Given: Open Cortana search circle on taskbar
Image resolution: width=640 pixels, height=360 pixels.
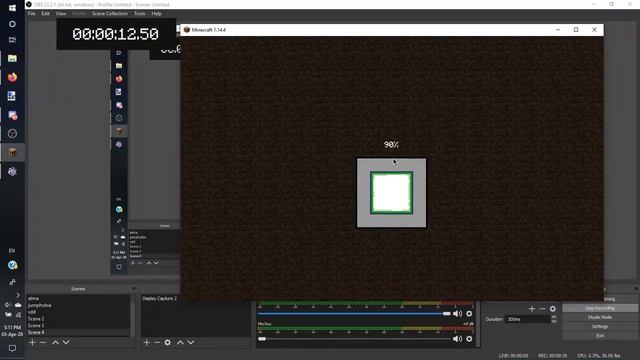Looking at the screenshot, I should click(12, 24).
